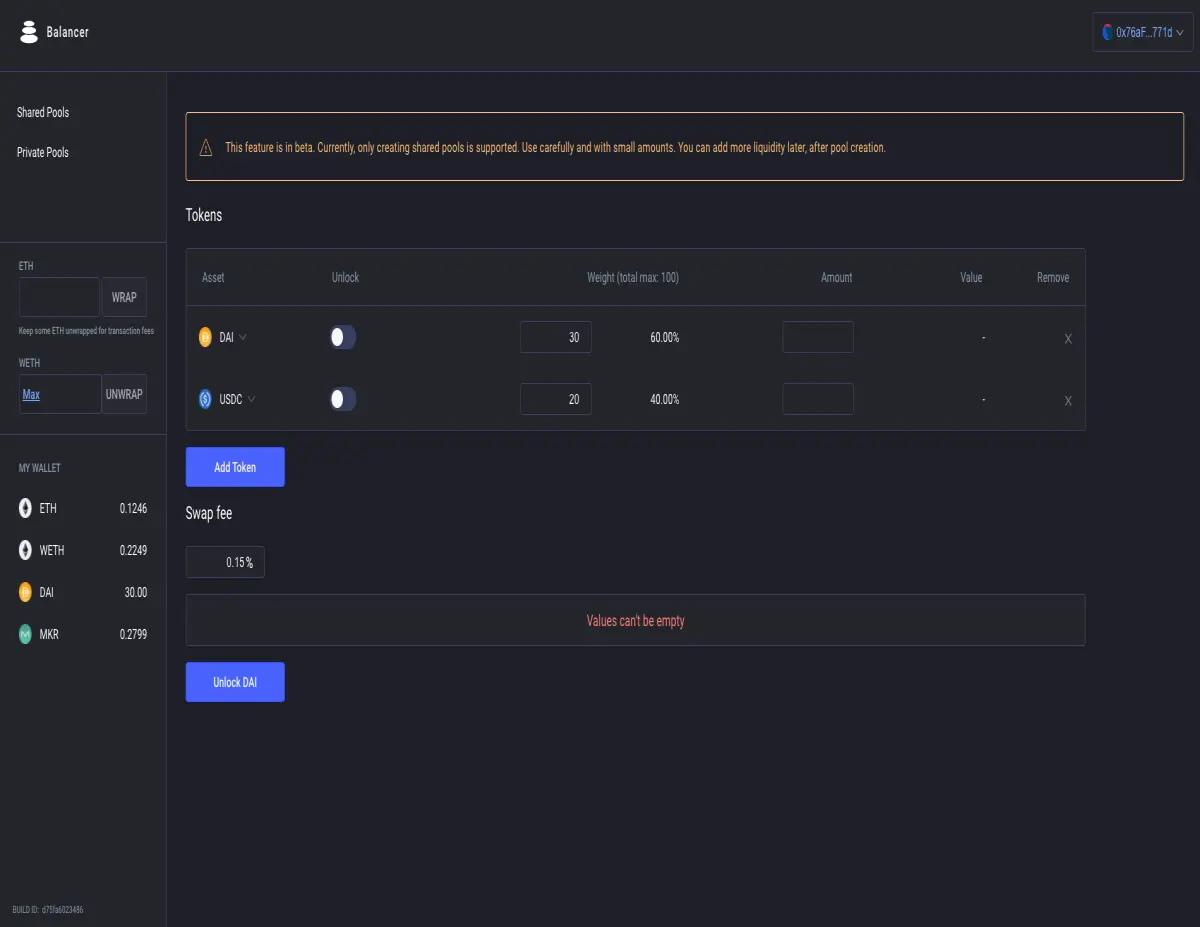Viewport: 1200px width, 927px height.
Task: Click the 60.00% weight value
Action: point(664,338)
